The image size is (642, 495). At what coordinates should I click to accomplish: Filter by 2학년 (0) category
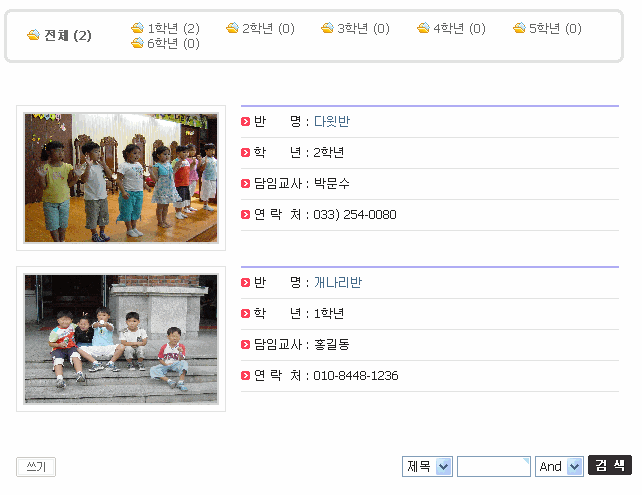(x=268, y=28)
